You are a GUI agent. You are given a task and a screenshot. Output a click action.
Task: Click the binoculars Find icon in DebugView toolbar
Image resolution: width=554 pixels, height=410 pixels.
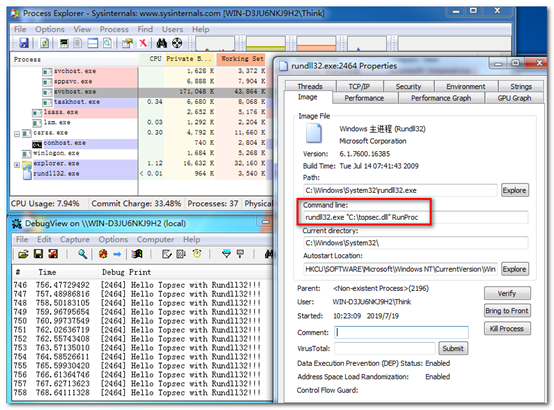(269, 254)
